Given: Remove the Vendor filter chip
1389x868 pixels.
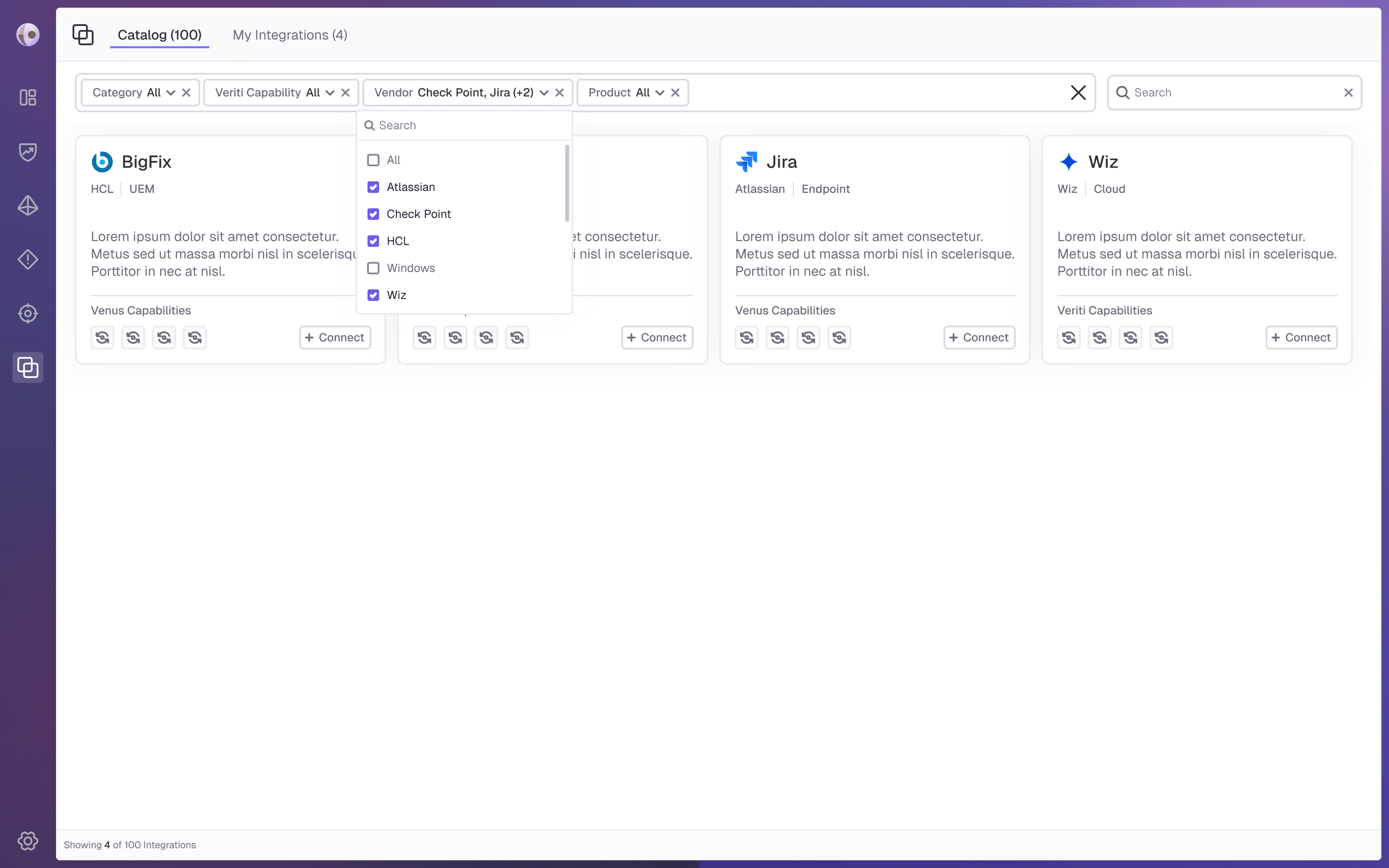Looking at the screenshot, I should point(560,92).
